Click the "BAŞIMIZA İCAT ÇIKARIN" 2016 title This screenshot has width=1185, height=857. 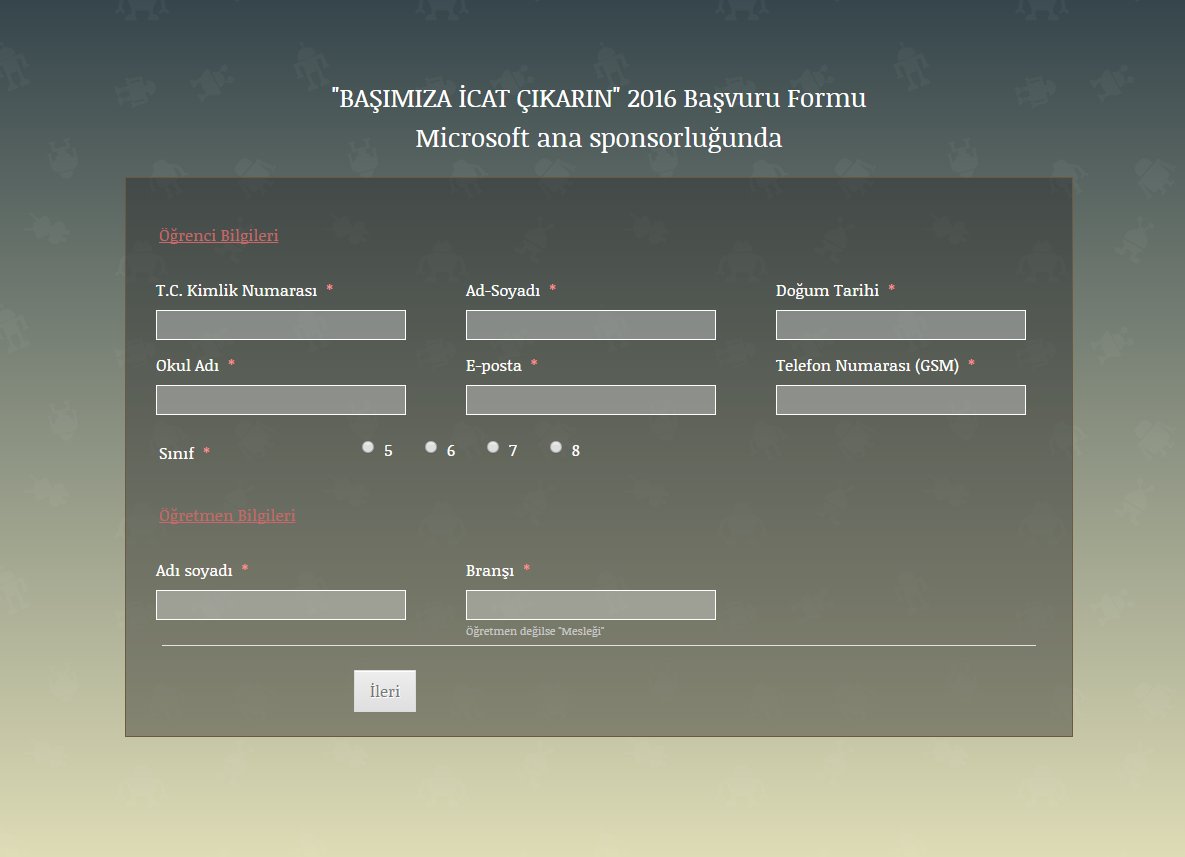(599, 98)
